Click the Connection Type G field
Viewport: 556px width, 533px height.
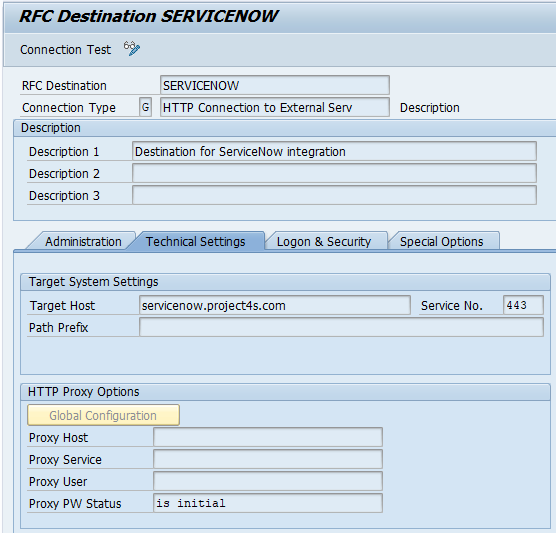[145, 107]
